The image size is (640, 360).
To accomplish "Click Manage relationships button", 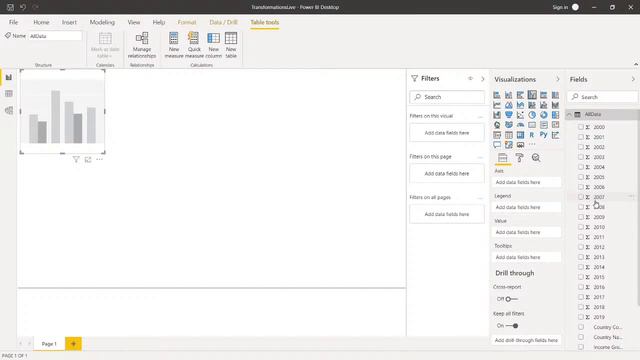I will (142, 45).
